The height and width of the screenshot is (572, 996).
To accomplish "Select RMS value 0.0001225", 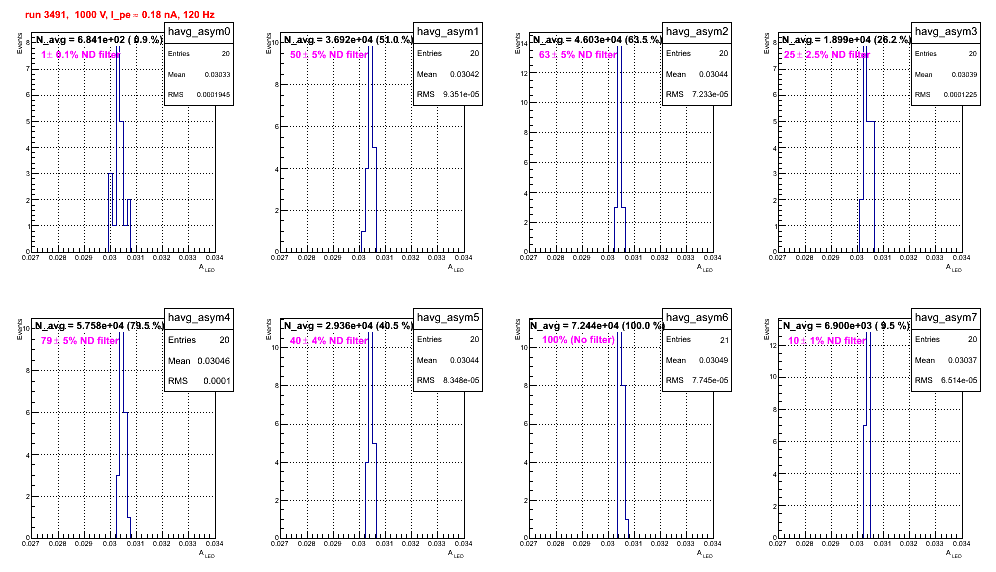I will 960,95.
